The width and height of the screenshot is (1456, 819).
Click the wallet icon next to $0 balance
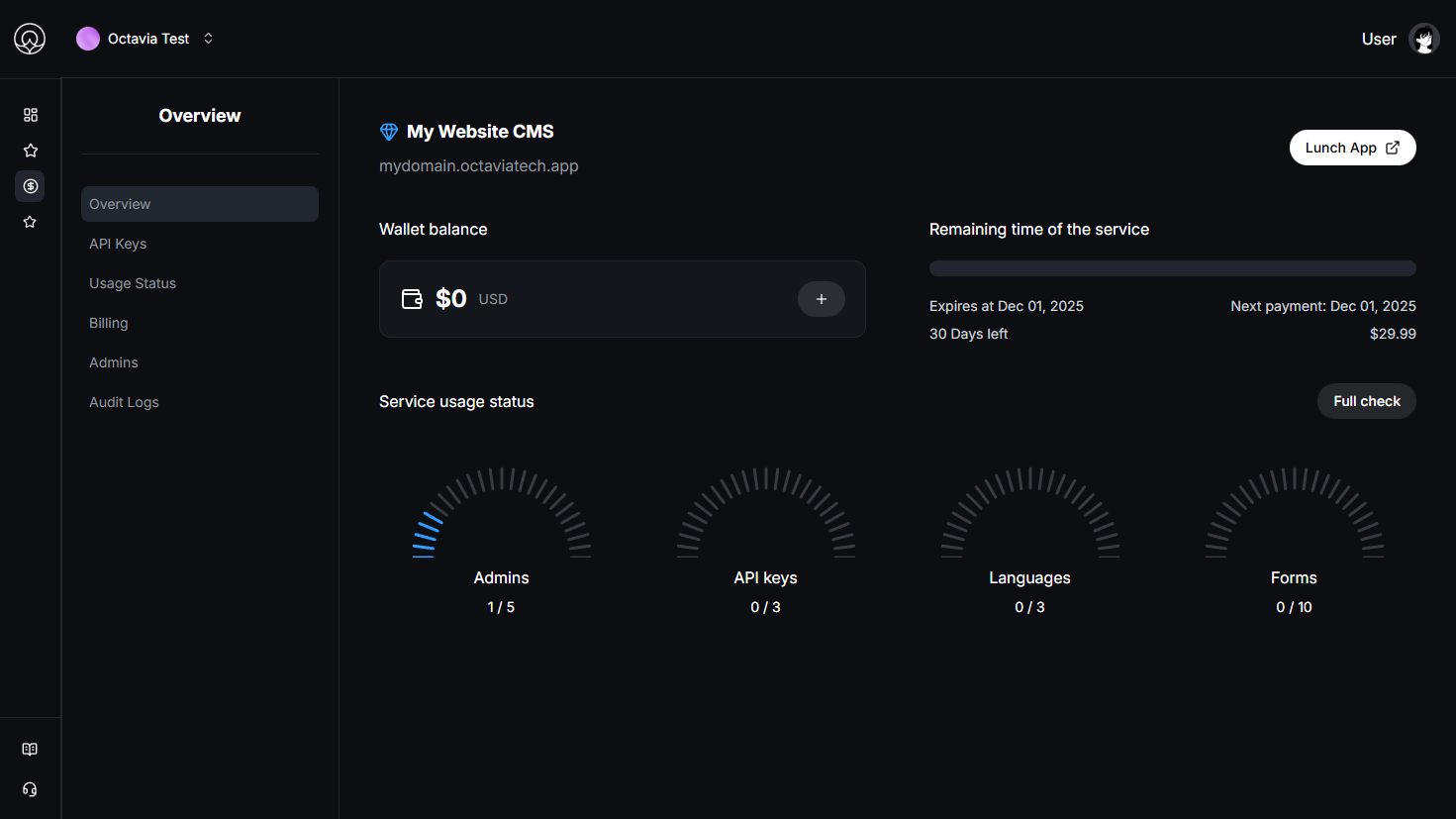tap(412, 298)
